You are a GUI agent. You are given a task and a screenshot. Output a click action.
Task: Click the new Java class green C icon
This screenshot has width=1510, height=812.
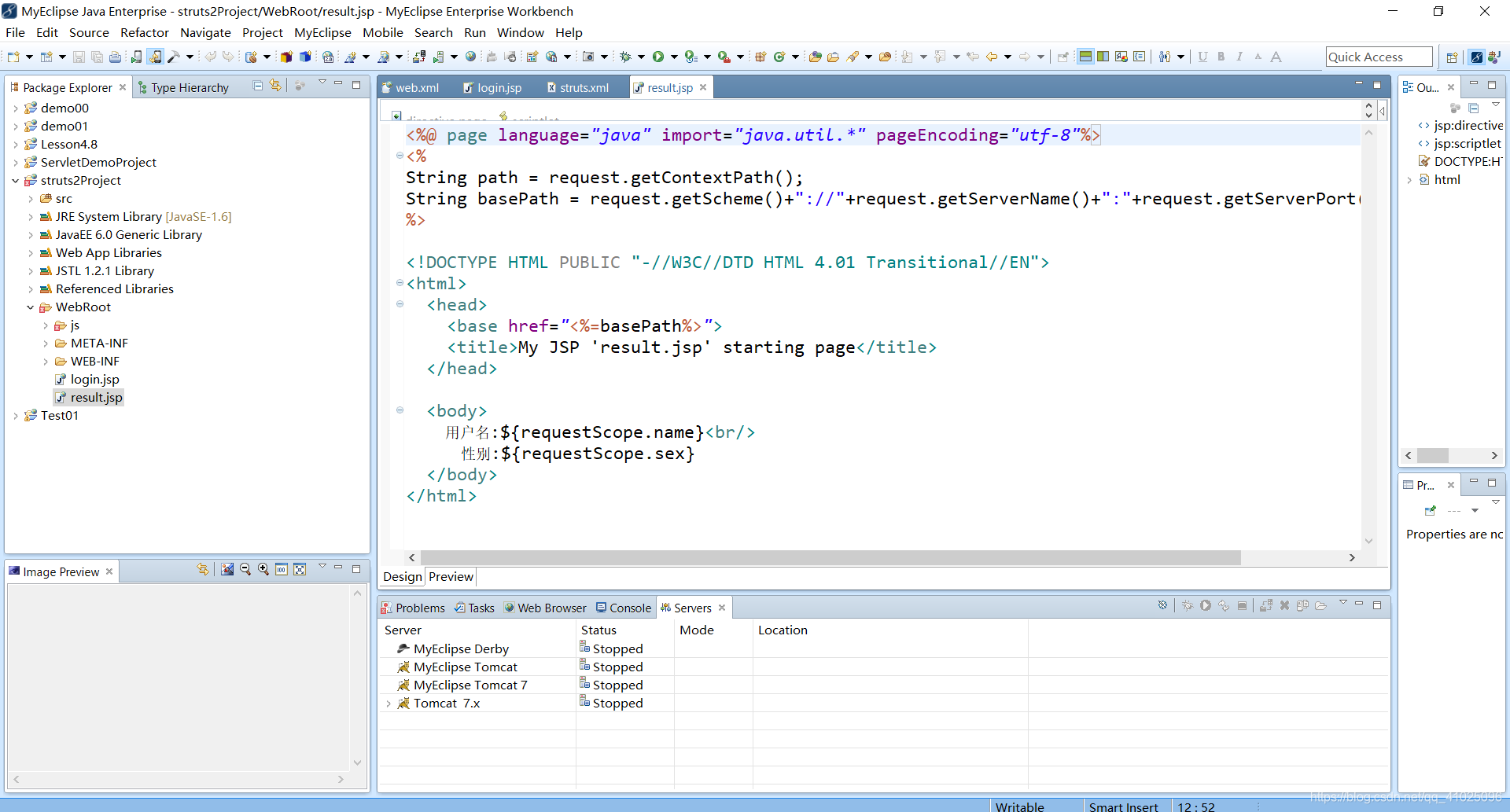[779, 57]
